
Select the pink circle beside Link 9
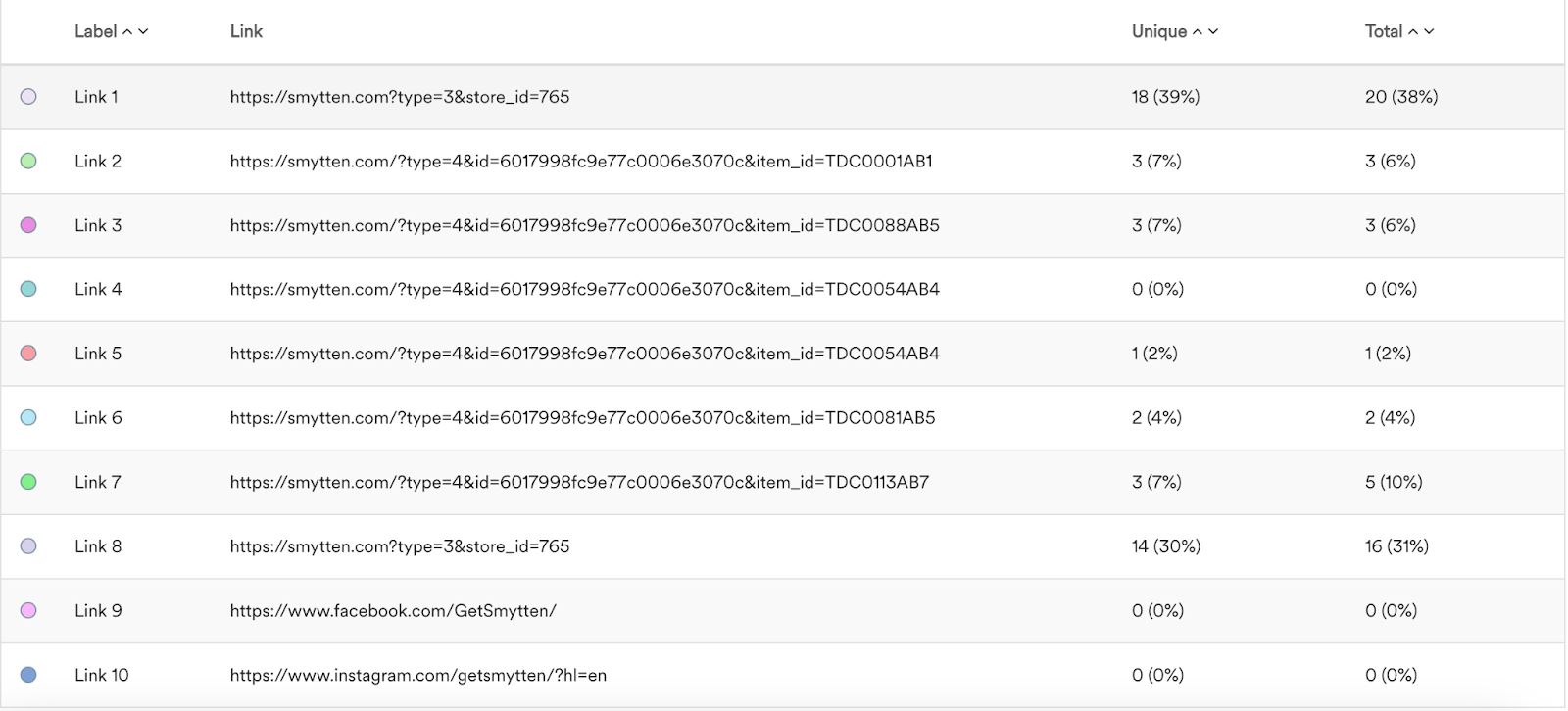(x=28, y=610)
